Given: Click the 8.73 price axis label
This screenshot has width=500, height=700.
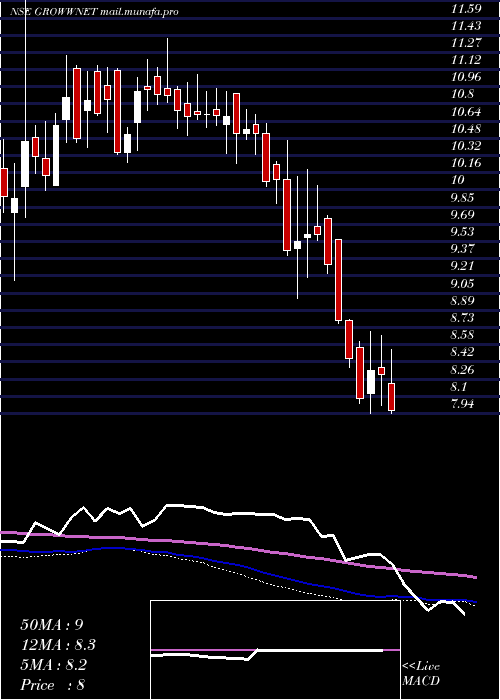Looking at the screenshot, I should [464, 318].
